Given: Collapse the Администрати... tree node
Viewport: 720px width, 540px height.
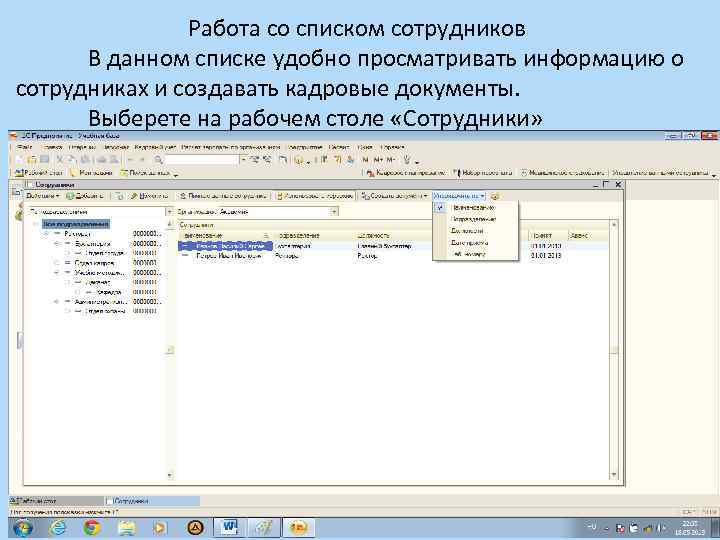Looking at the screenshot, I should [x=57, y=302].
